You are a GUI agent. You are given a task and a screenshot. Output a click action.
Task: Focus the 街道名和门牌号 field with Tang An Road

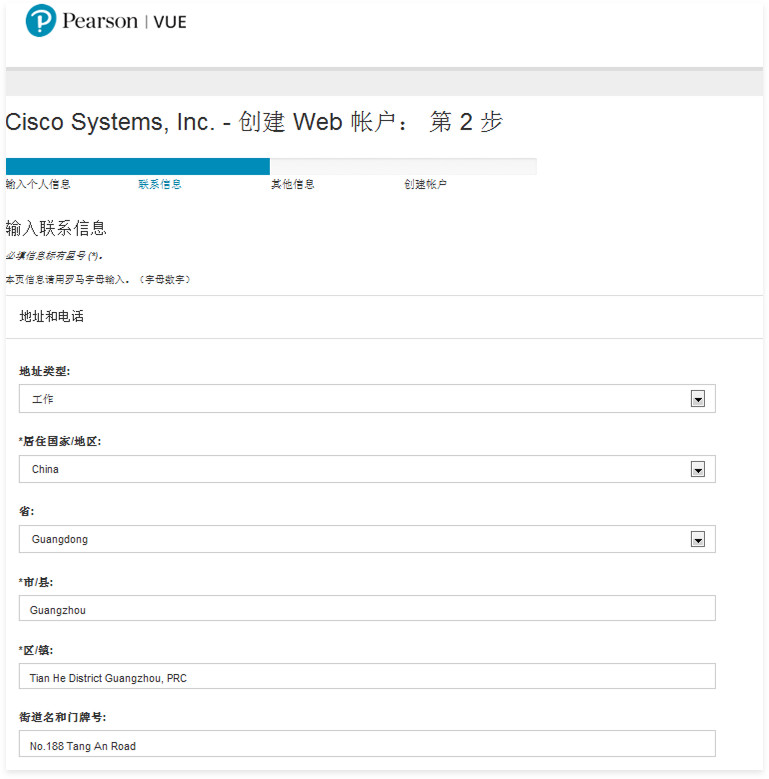(367, 744)
